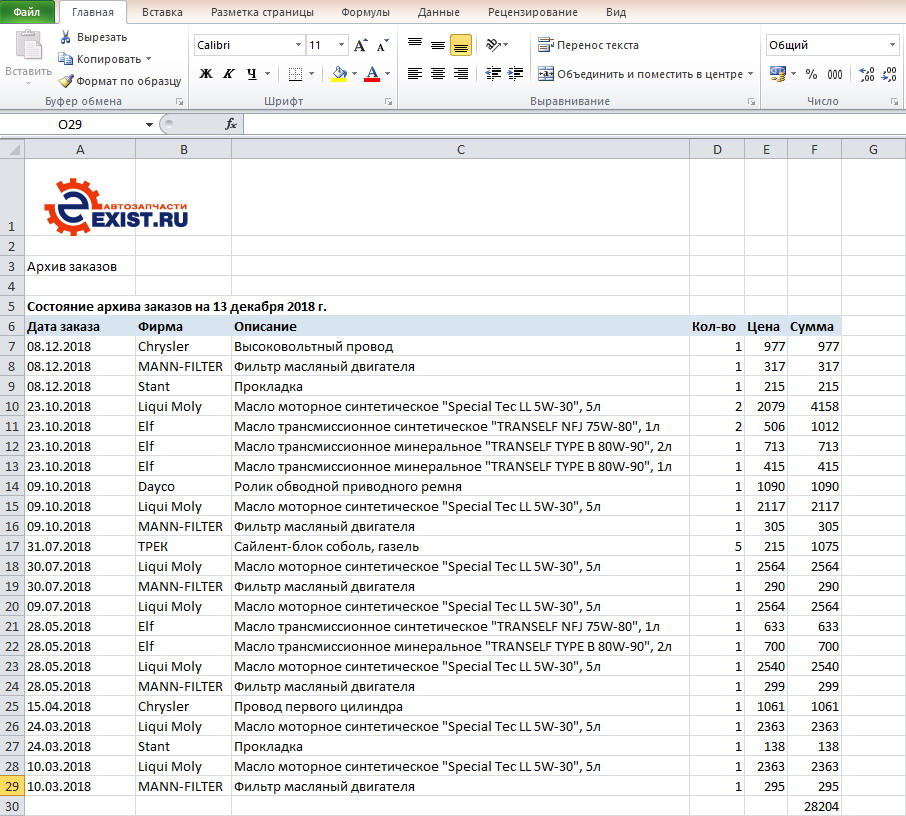The image size is (906, 816).
Task: Click the EXIST.RU logo image
Action: (x=116, y=207)
